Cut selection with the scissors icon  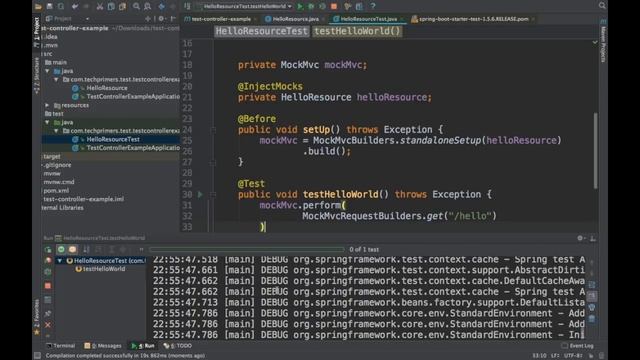[x=100, y=6]
